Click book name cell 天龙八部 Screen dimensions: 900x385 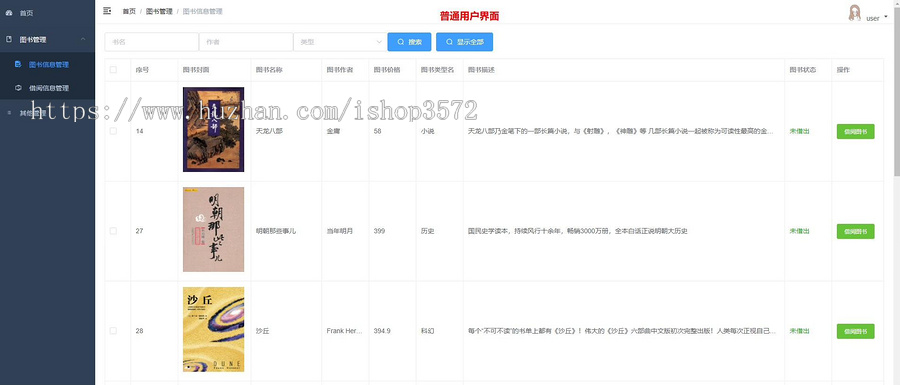(269, 131)
